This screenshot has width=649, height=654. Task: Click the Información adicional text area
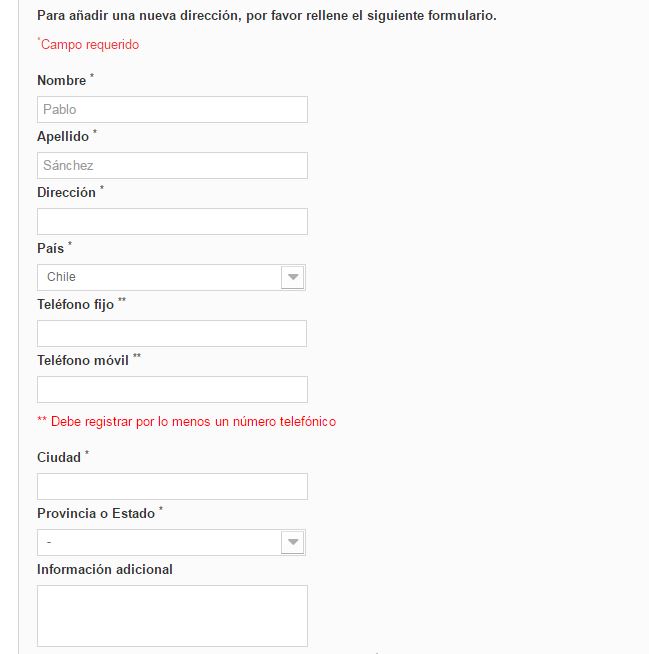tap(172, 616)
